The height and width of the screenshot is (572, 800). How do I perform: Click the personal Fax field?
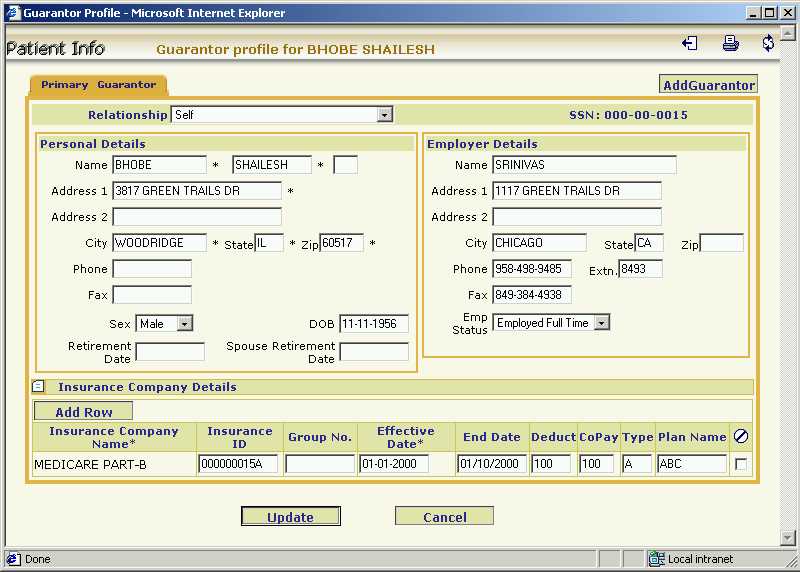coord(152,295)
